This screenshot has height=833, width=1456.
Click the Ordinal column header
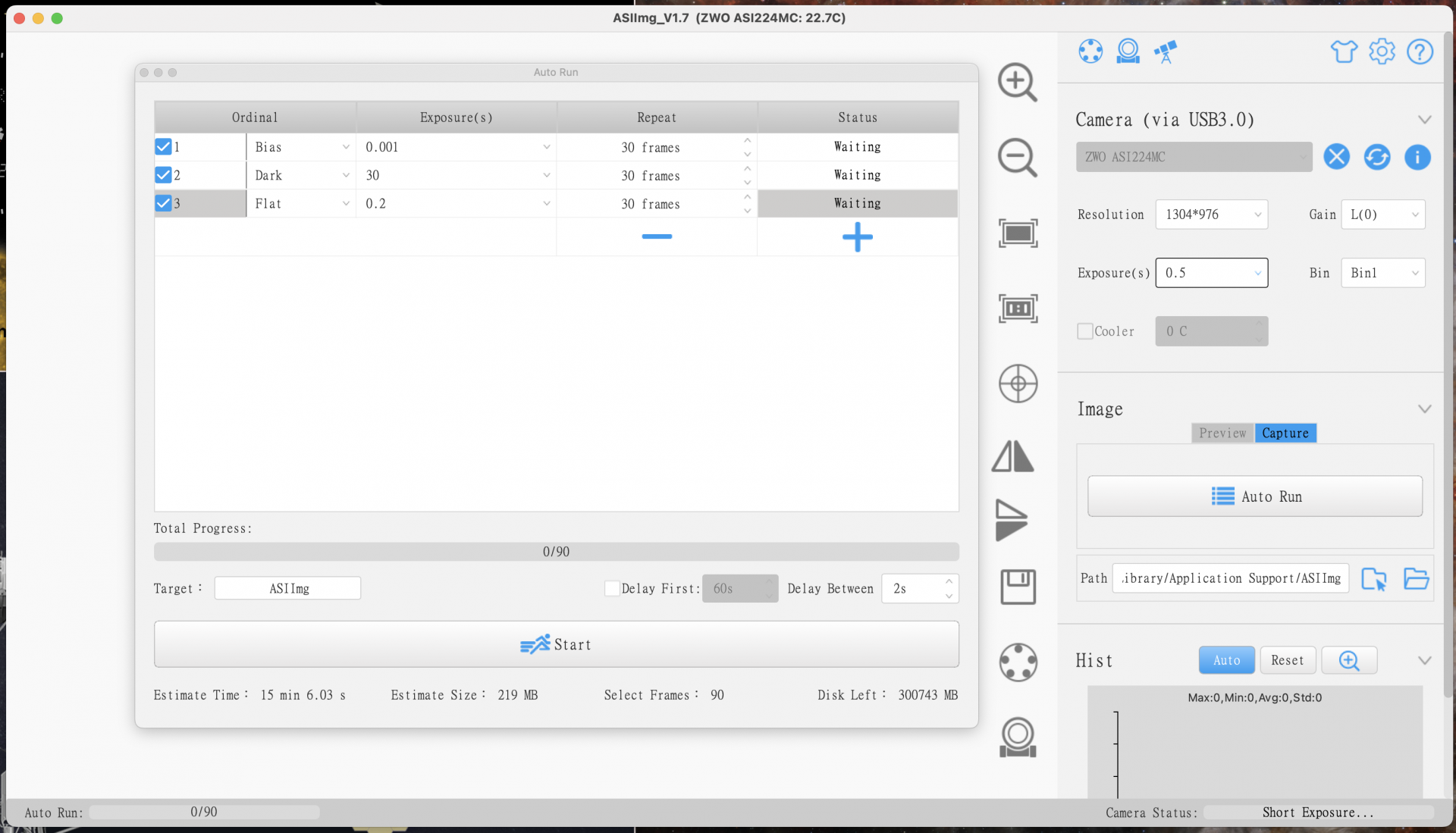coord(255,117)
